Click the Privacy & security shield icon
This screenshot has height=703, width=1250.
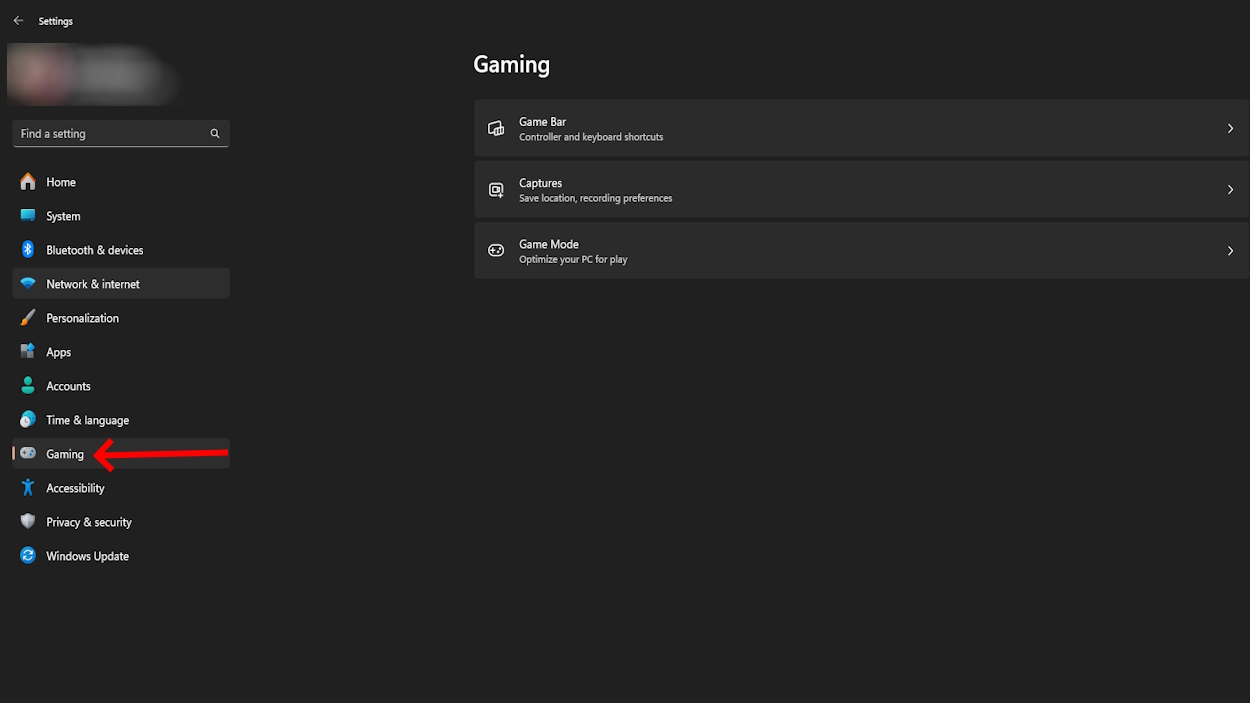28,522
